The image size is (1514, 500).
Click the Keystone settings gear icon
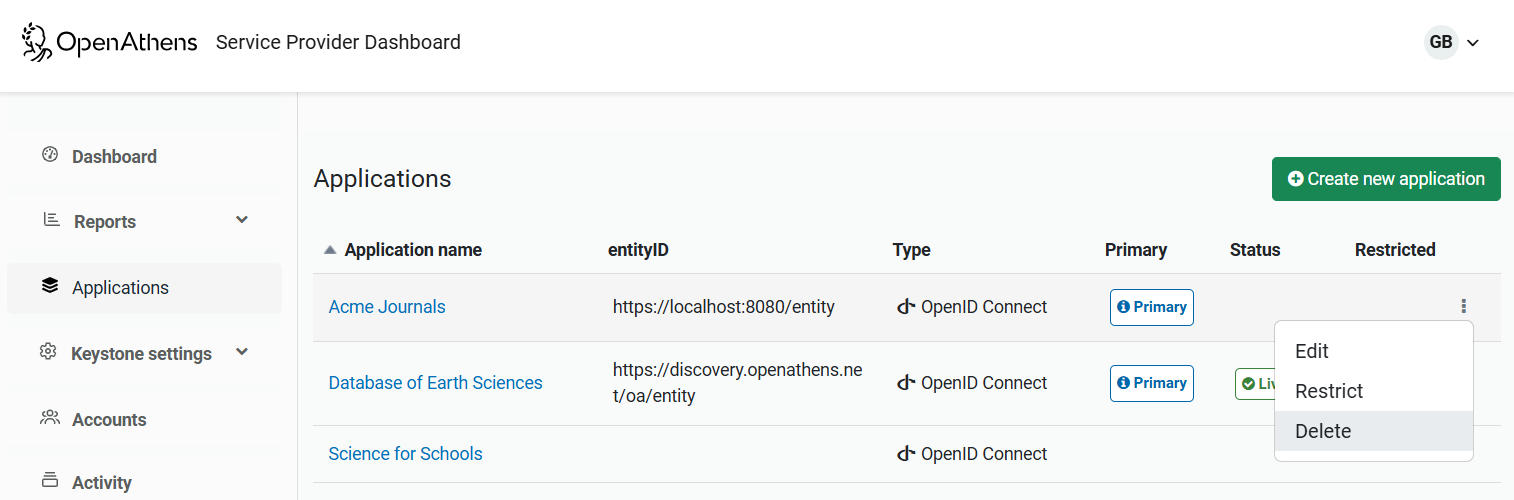(x=48, y=352)
